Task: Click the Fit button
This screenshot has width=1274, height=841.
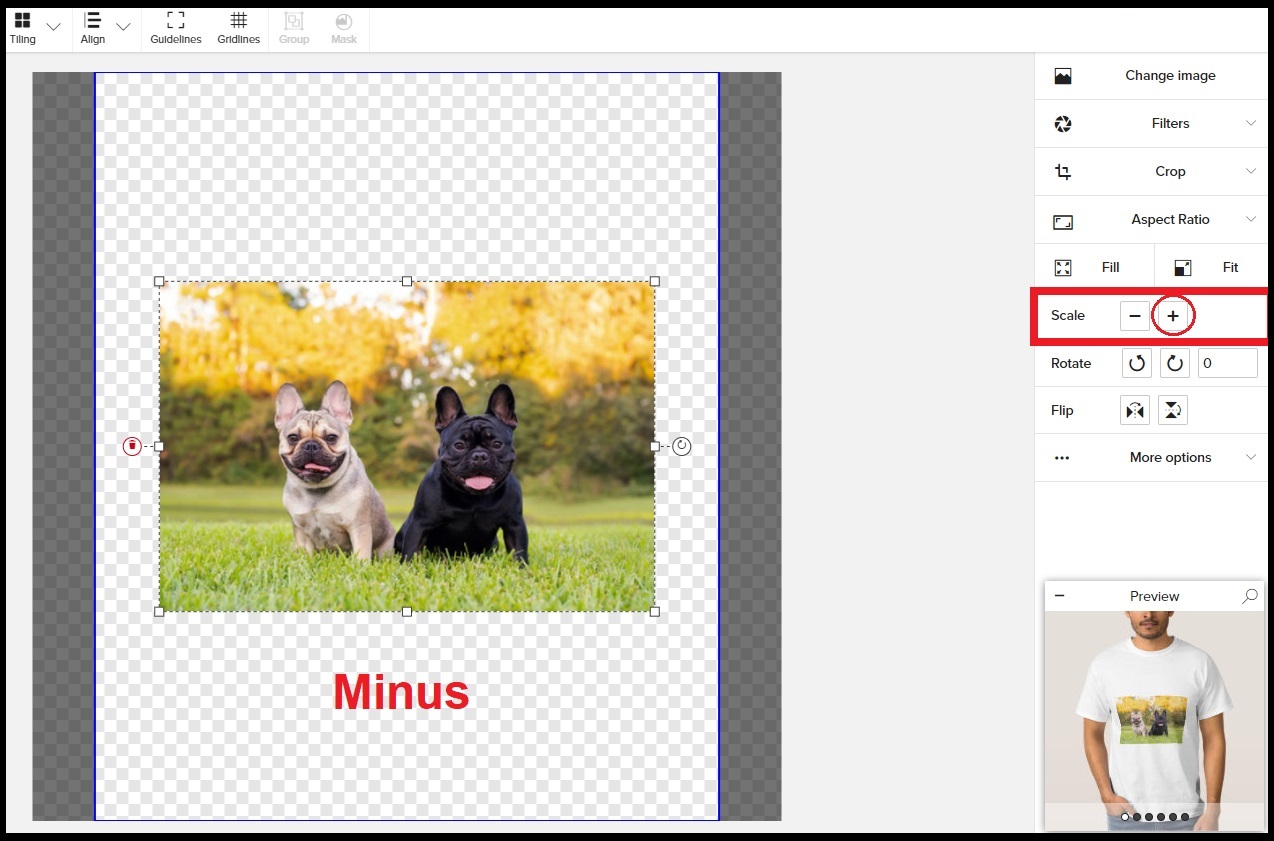Action: (1211, 268)
